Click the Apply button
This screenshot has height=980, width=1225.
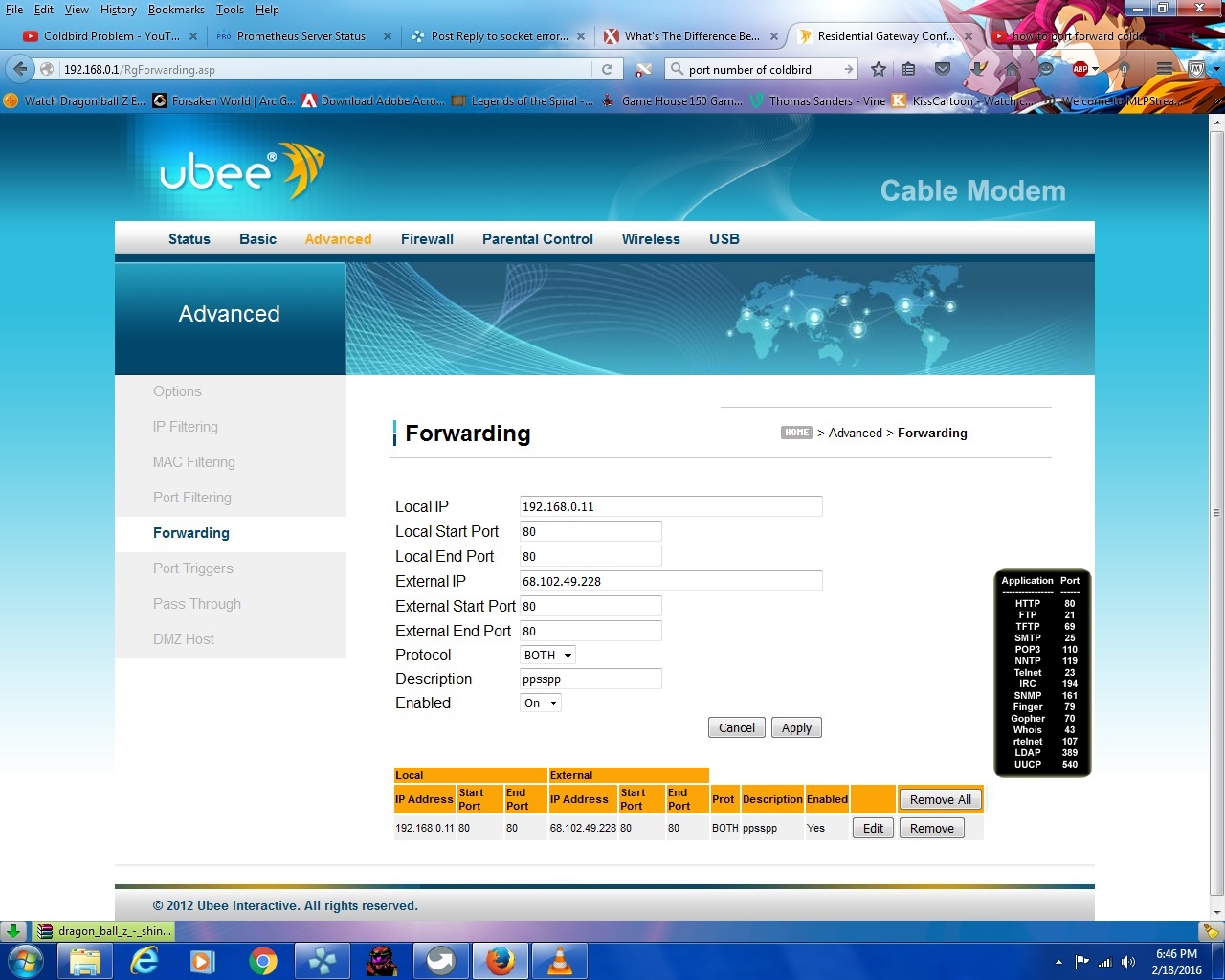point(796,728)
